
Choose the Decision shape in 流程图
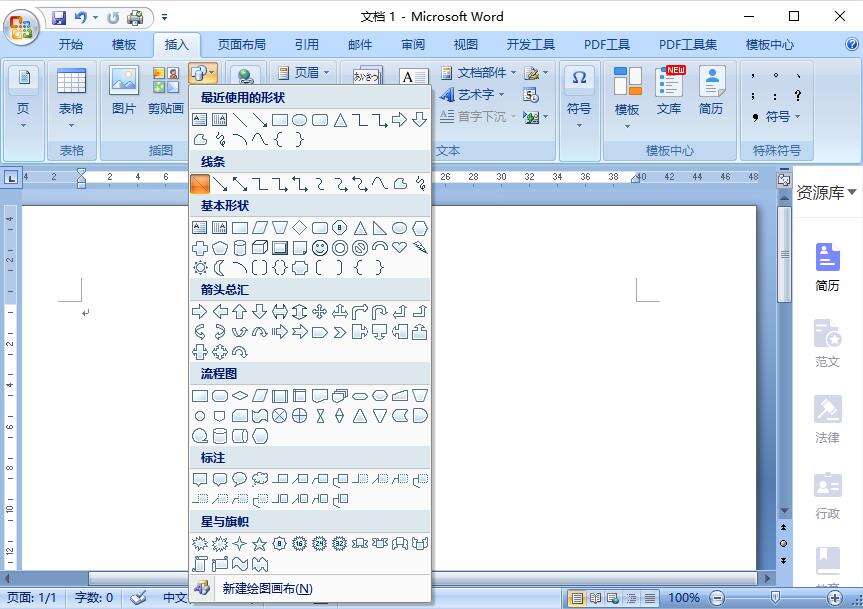click(x=240, y=396)
